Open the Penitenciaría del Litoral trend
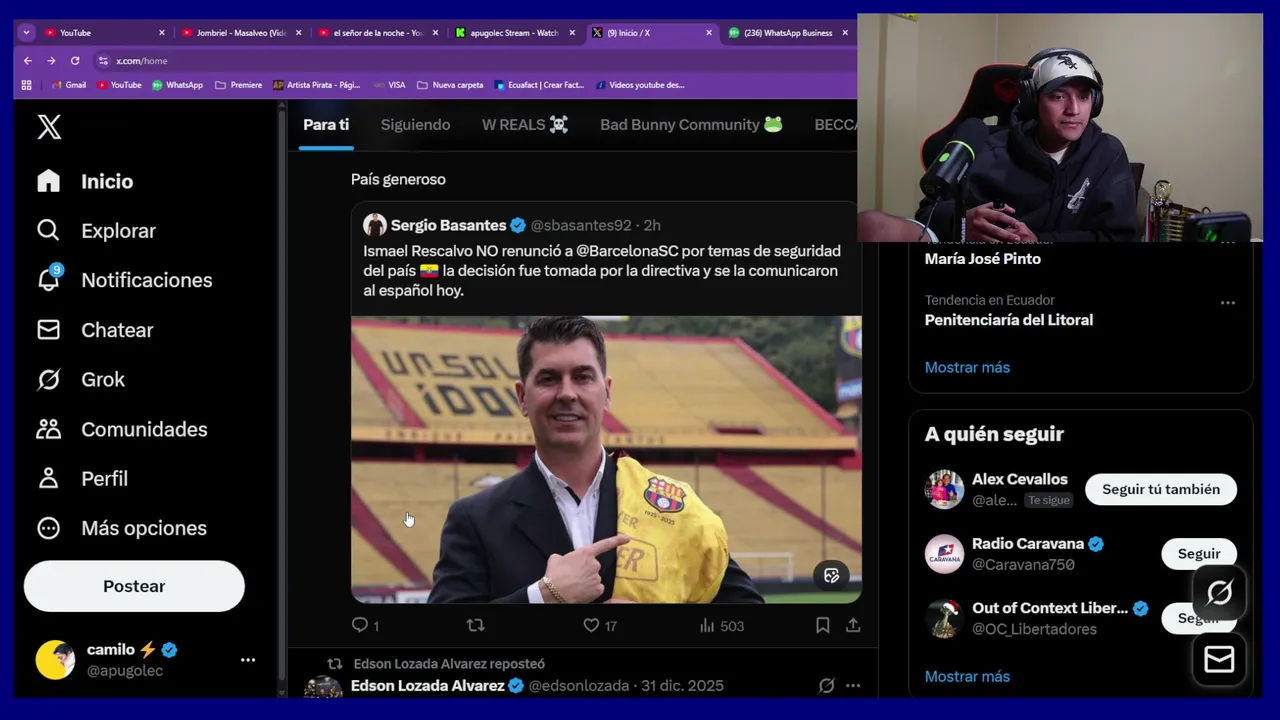The width and height of the screenshot is (1280, 720). tap(1009, 320)
